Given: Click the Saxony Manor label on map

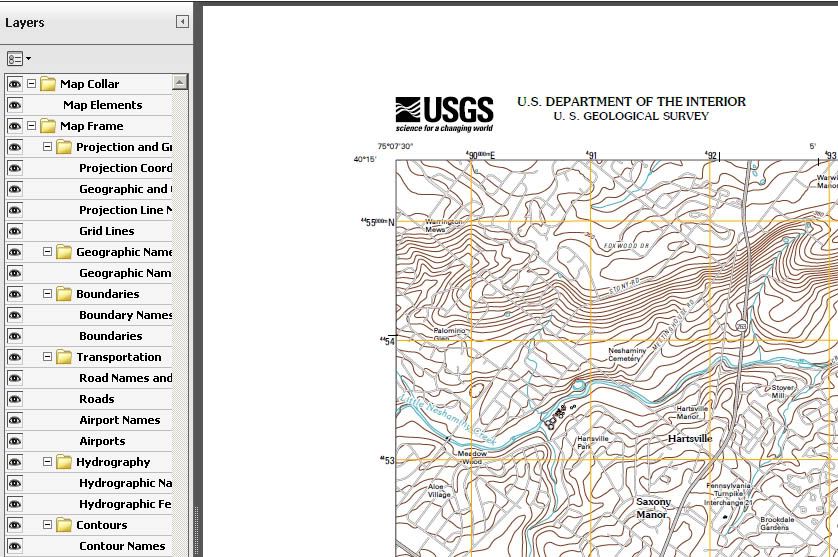Looking at the screenshot, I should (x=653, y=508).
